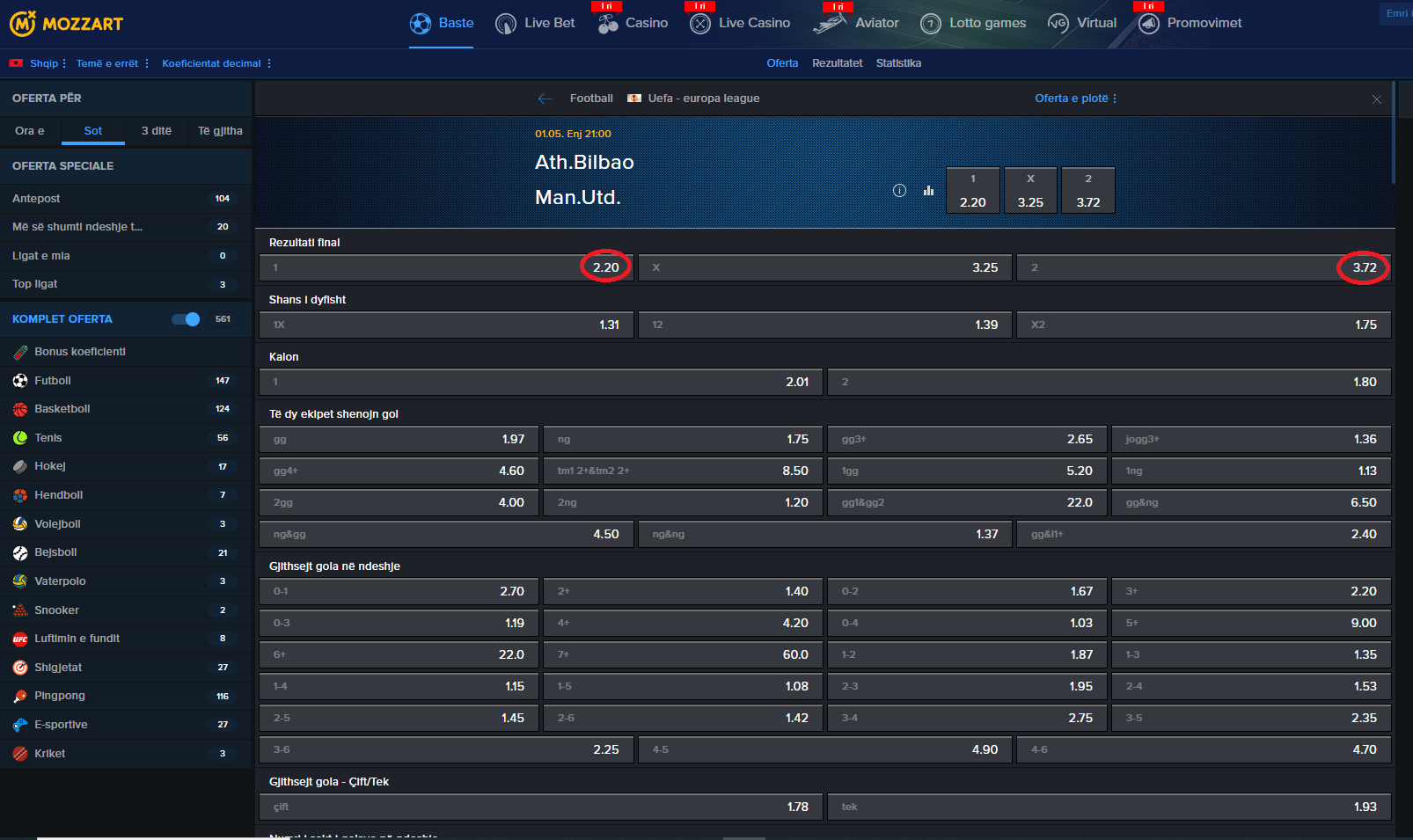Select the Bejsboll icon
Screen dimensions: 1413x840
coord(20,552)
